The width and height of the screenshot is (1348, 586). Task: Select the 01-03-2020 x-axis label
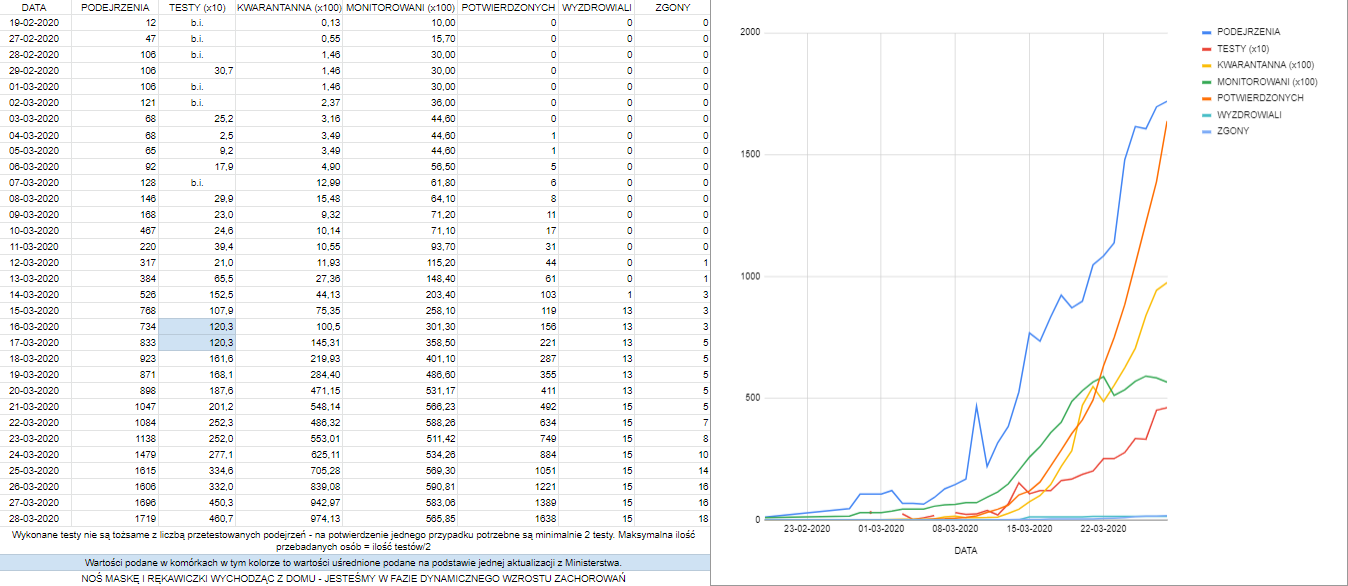pyautogui.click(x=880, y=529)
